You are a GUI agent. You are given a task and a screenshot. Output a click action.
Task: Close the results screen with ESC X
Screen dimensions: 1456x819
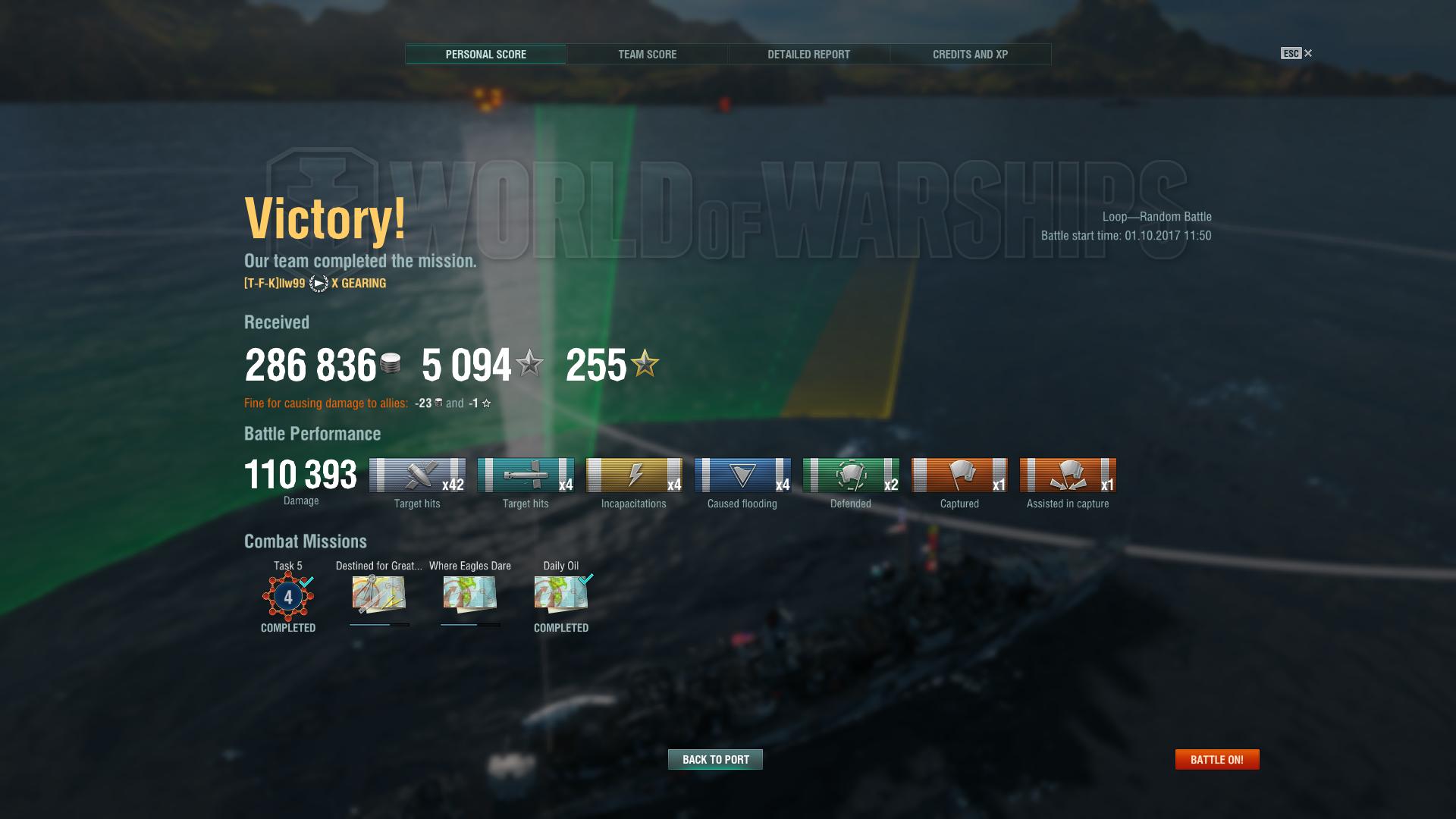(x=1297, y=53)
